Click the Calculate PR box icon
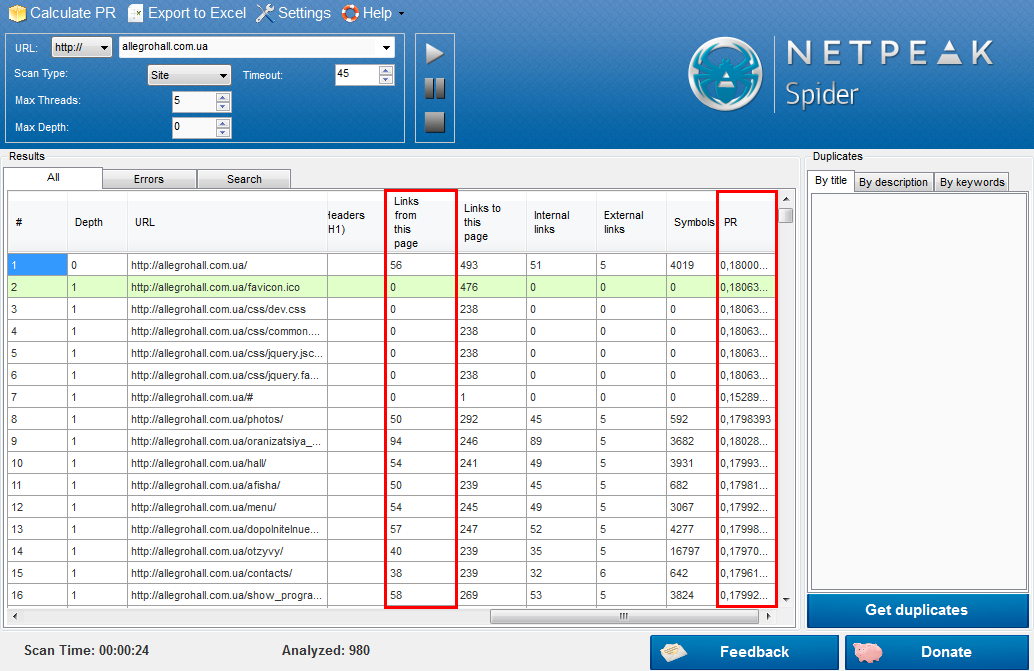Viewport: 1034px width, 671px height. tap(17, 13)
